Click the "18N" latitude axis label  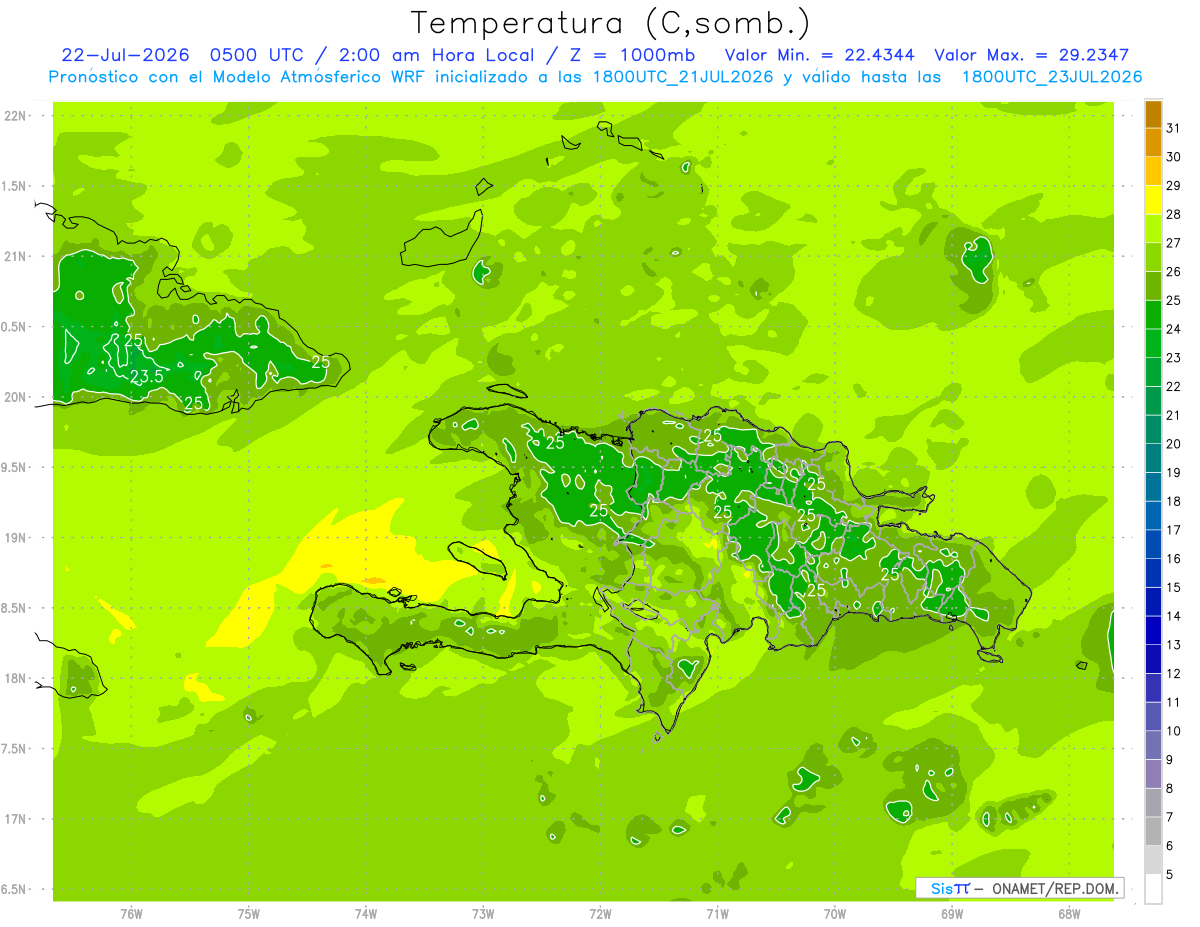(14, 679)
